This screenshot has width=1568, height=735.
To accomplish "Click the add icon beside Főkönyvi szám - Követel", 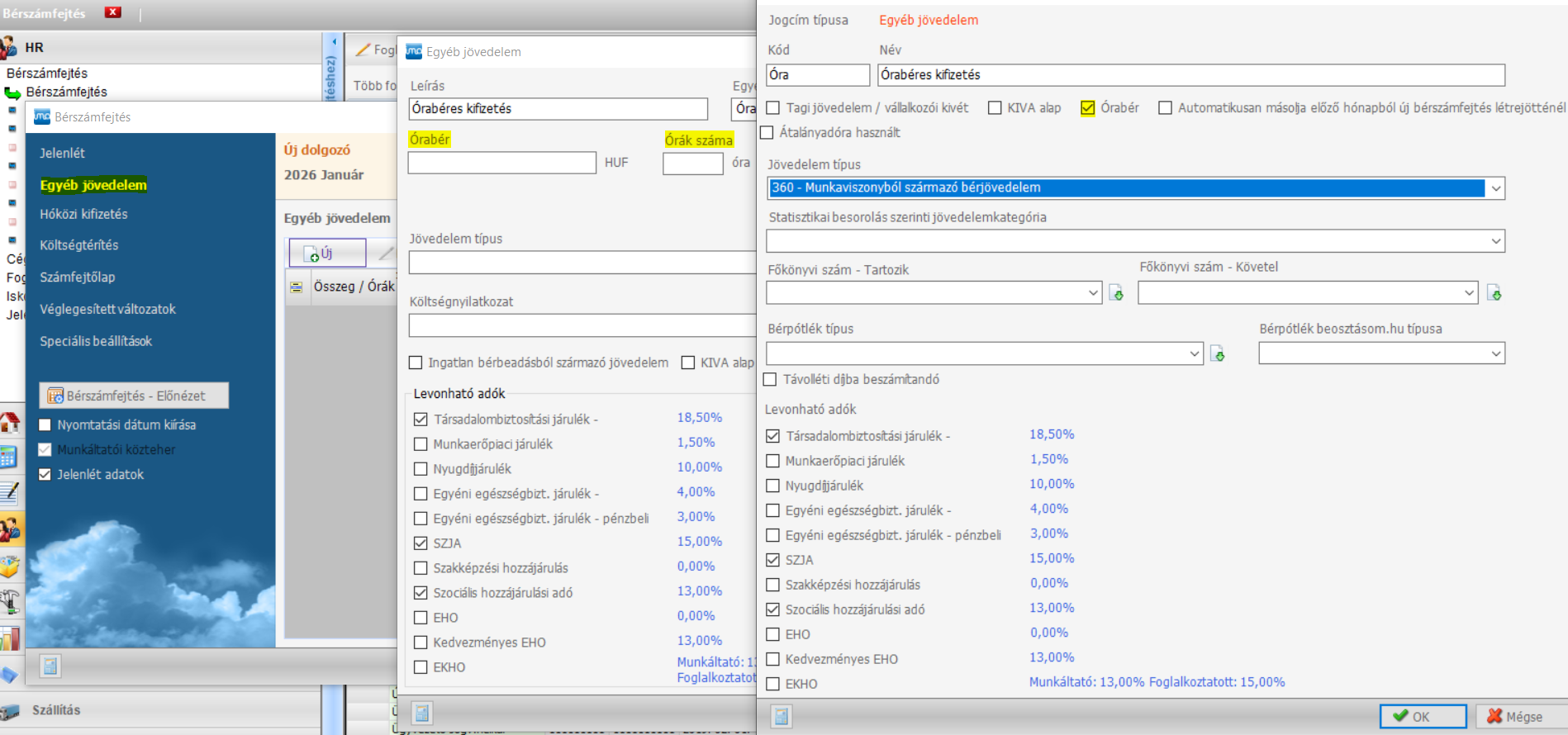I will [1494, 293].
